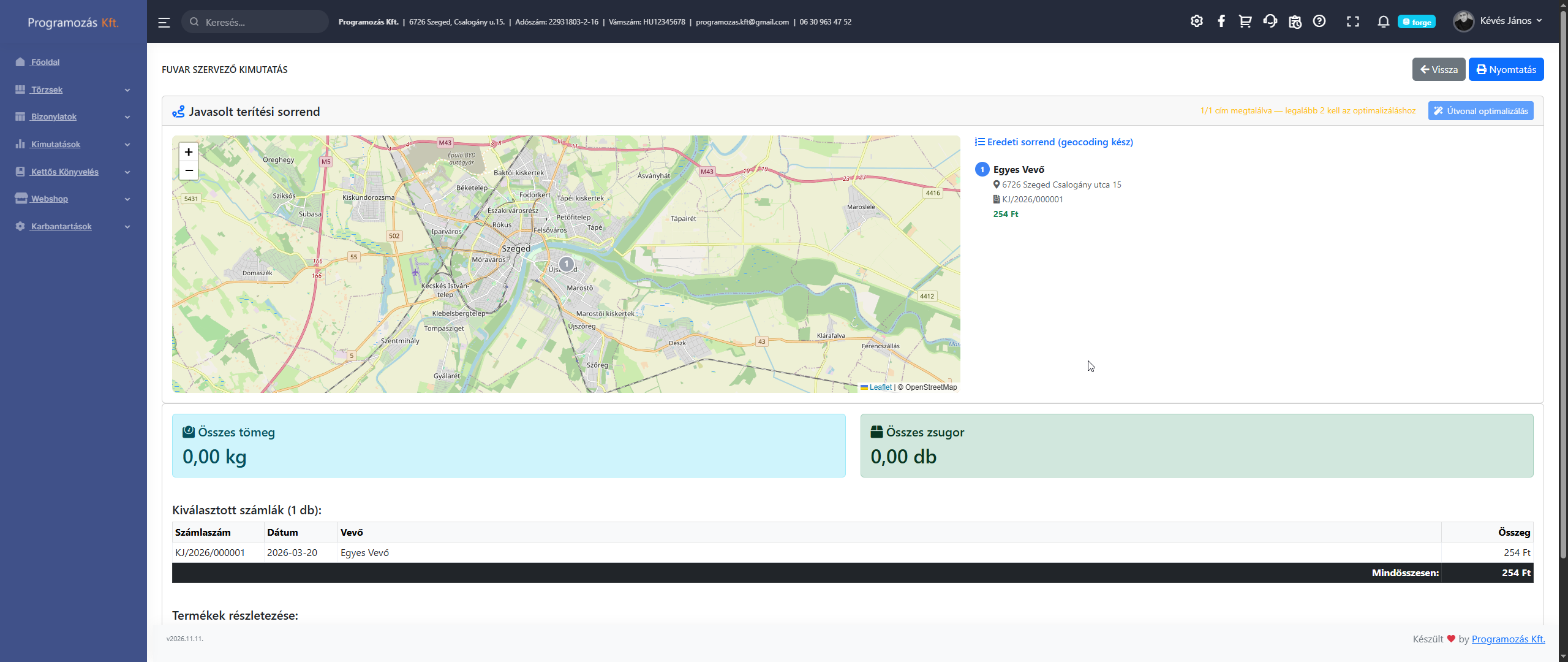Click the Vissza back button
The width and height of the screenshot is (1568, 662).
click(x=1438, y=69)
